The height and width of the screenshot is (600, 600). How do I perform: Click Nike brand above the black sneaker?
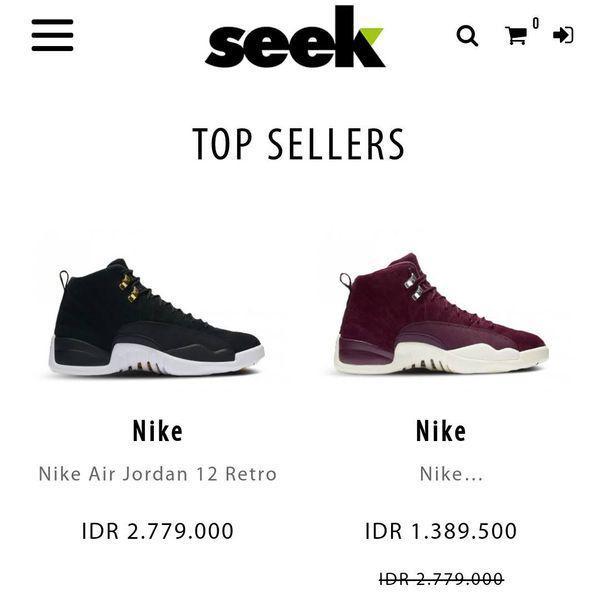(158, 431)
